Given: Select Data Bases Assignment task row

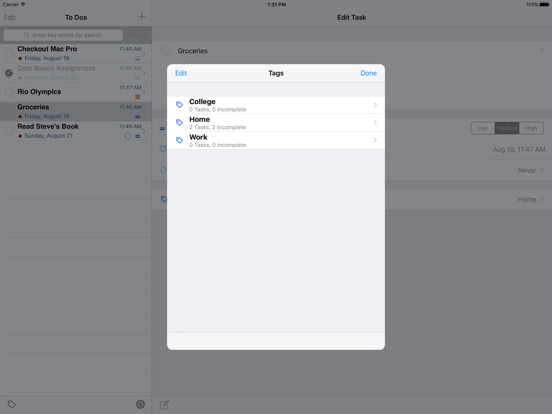Looking at the screenshot, I should [76, 73].
